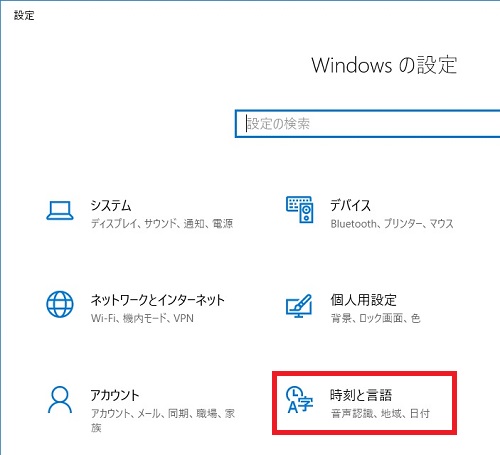The height and width of the screenshot is (455, 500).
Task: Open the システム settings category
Action: pyautogui.click(x=111, y=205)
